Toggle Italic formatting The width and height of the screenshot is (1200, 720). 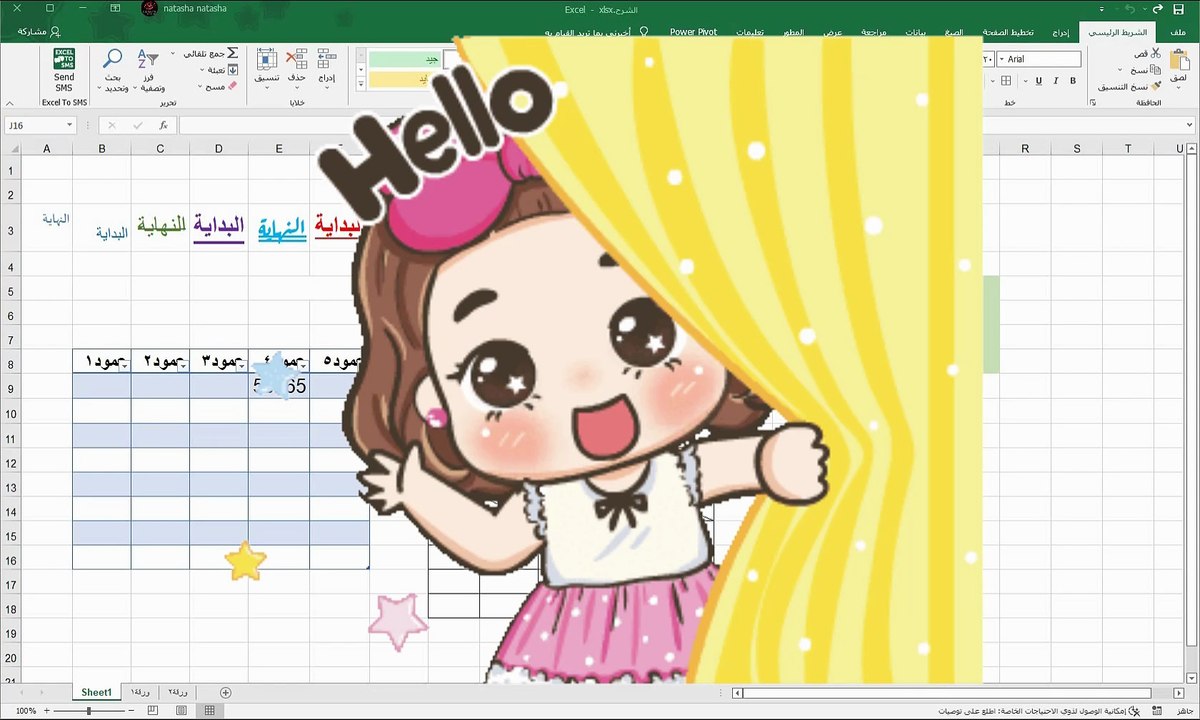pyautogui.click(x=1056, y=81)
